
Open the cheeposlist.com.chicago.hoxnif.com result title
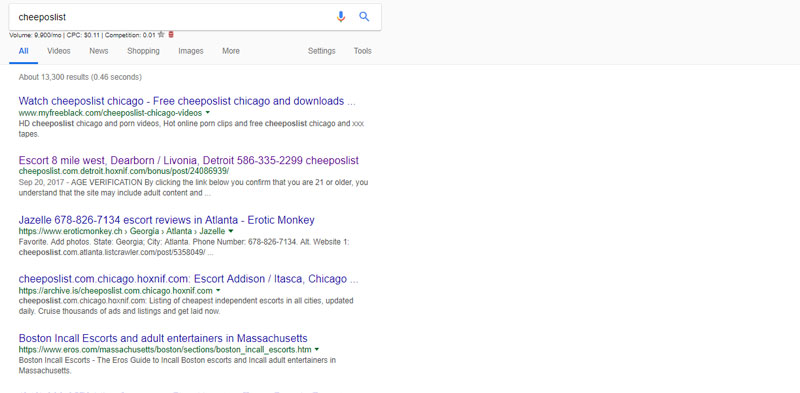[188, 279]
